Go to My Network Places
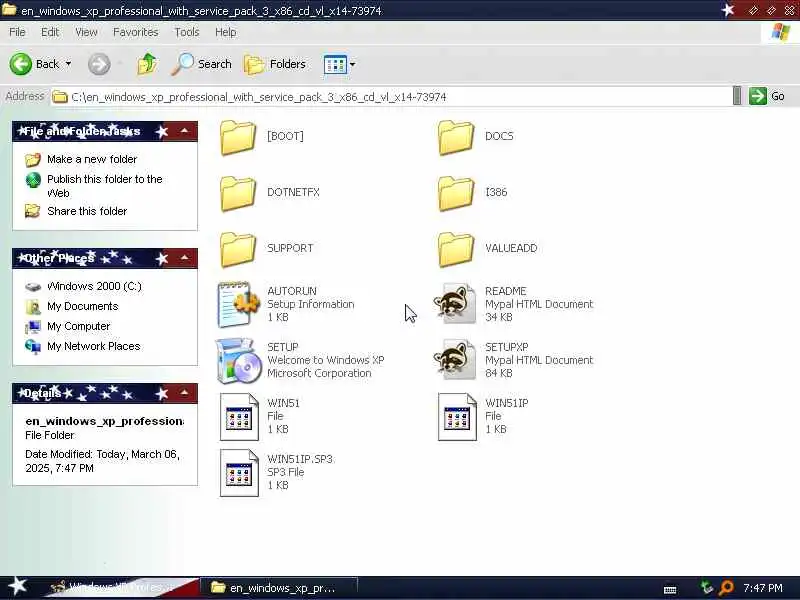Viewport: 800px width, 600px height. pyautogui.click(x=93, y=346)
